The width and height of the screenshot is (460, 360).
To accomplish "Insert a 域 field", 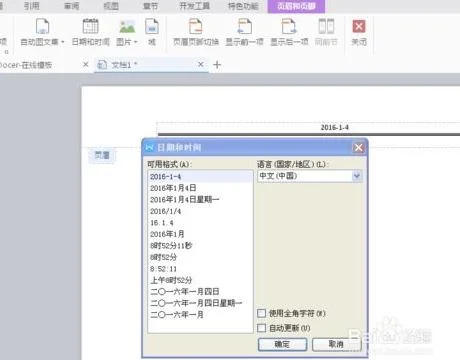I will (152, 32).
